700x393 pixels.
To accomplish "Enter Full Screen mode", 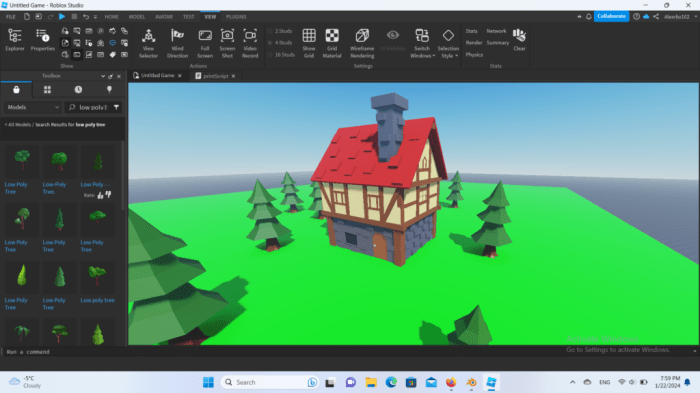I will coord(205,43).
